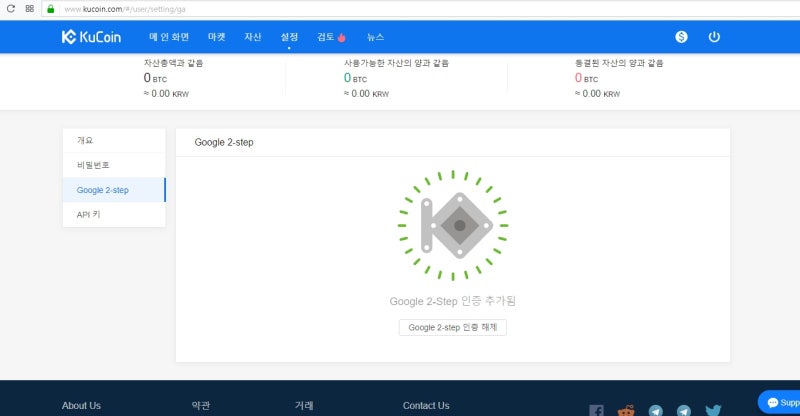Image resolution: width=800 pixels, height=416 pixels.
Task: Open the Support chat bubble
Action: (780, 402)
